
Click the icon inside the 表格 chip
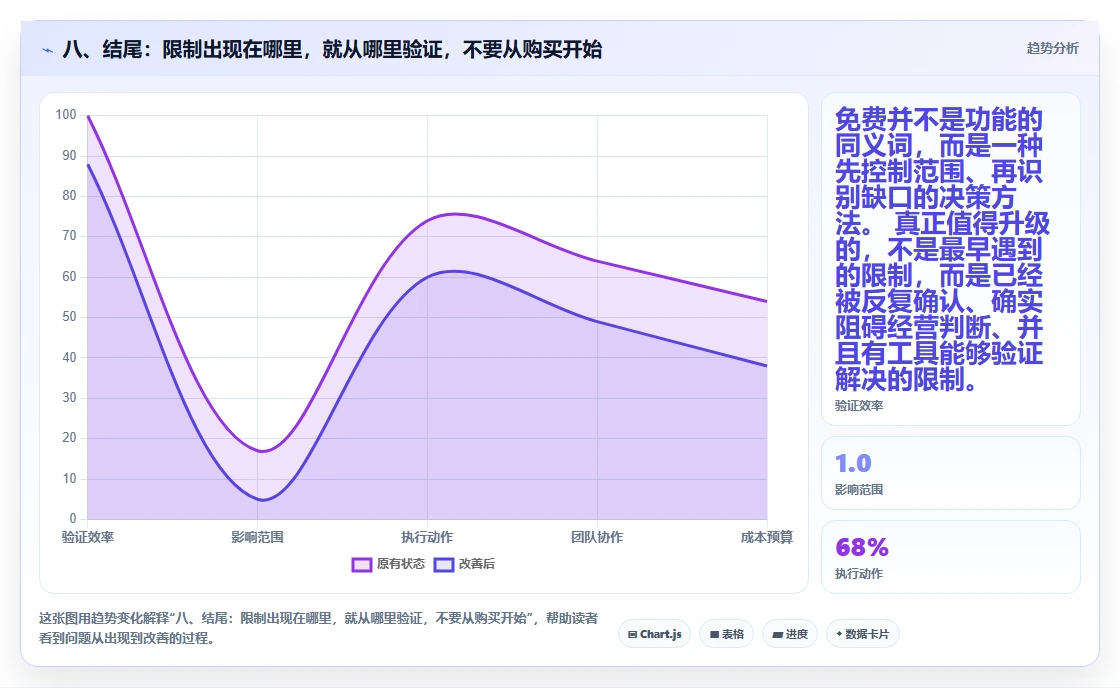click(714, 634)
